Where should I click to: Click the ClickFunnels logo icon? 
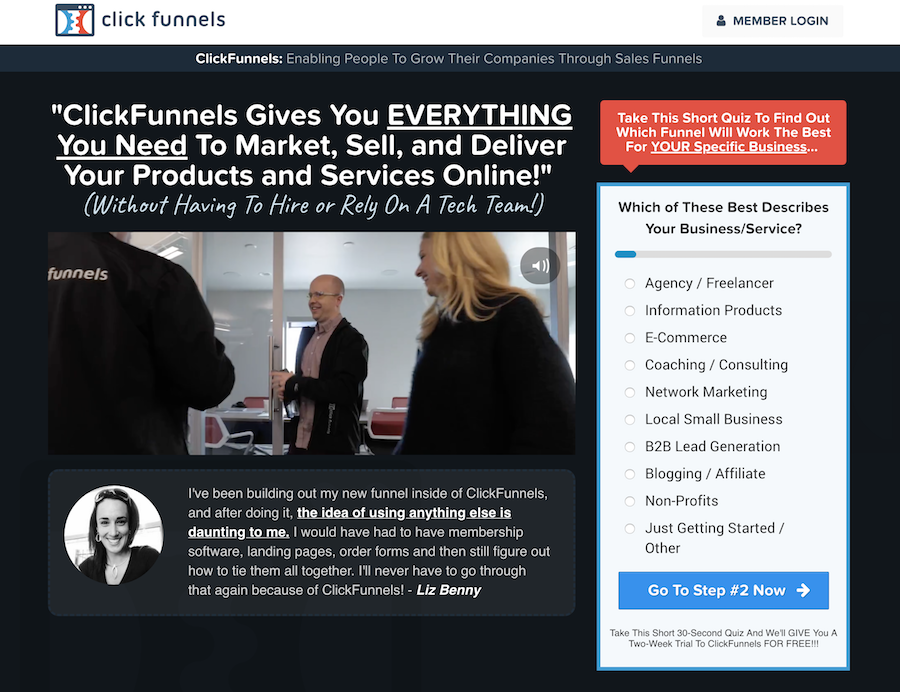[75, 20]
